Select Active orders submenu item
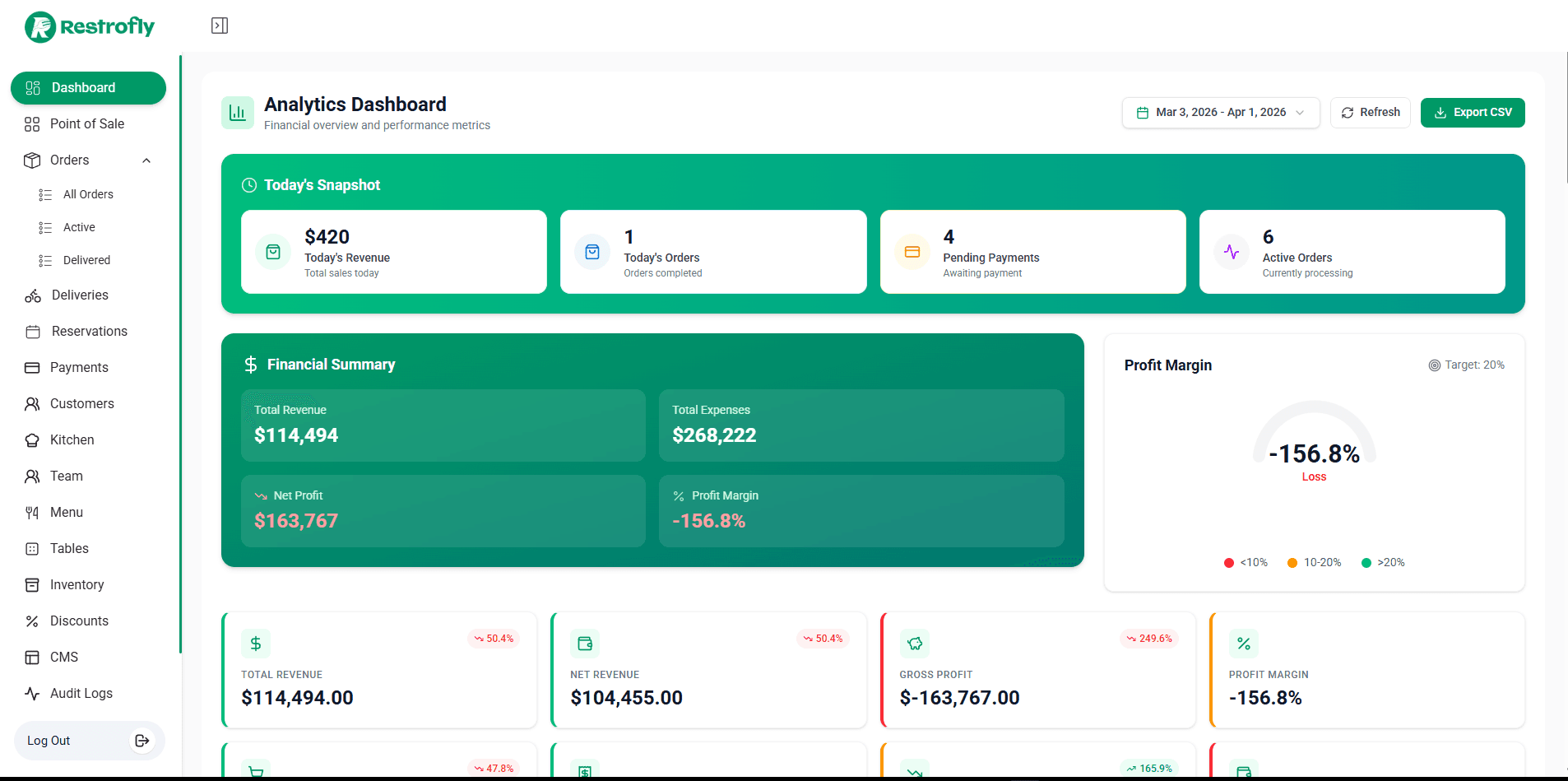The height and width of the screenshot is (781, 1568). coord(79,227)
